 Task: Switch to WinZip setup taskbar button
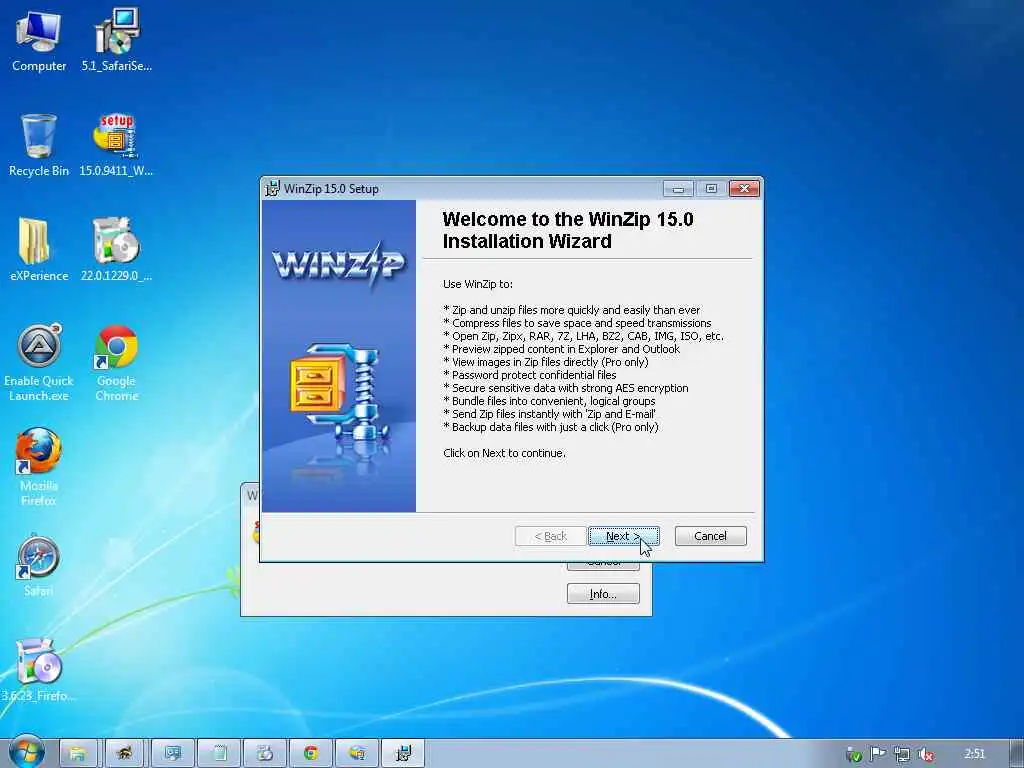pos(403,754)
